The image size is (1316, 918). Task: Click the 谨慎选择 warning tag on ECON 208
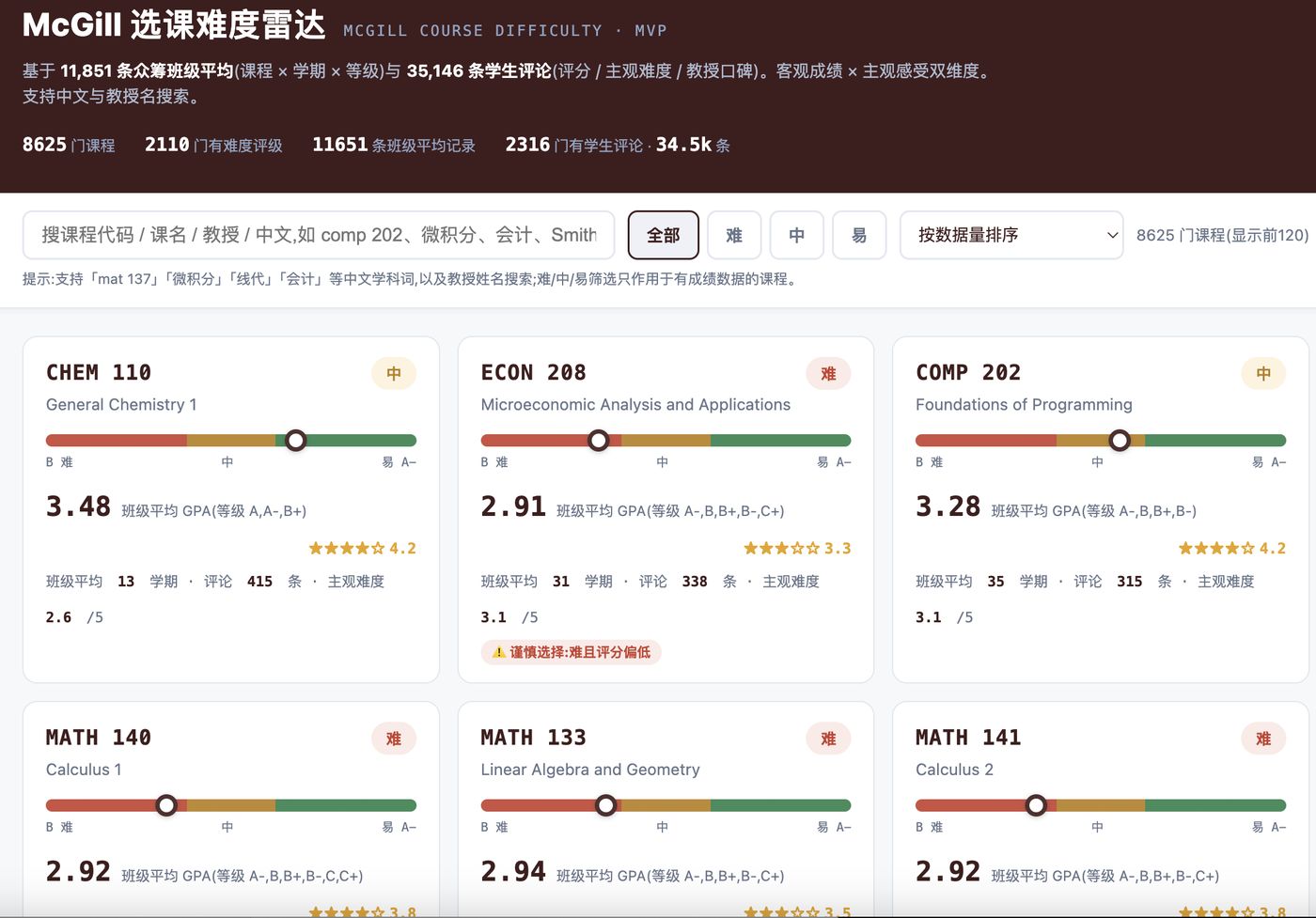572,652
